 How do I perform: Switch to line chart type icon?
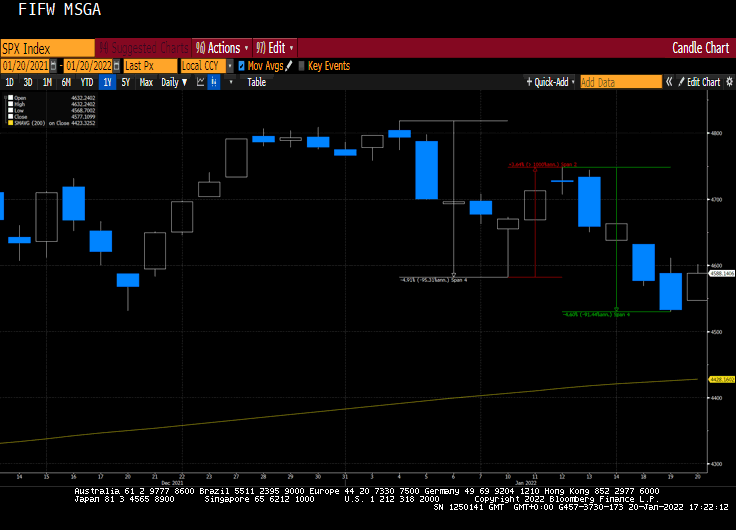(200, 82)
